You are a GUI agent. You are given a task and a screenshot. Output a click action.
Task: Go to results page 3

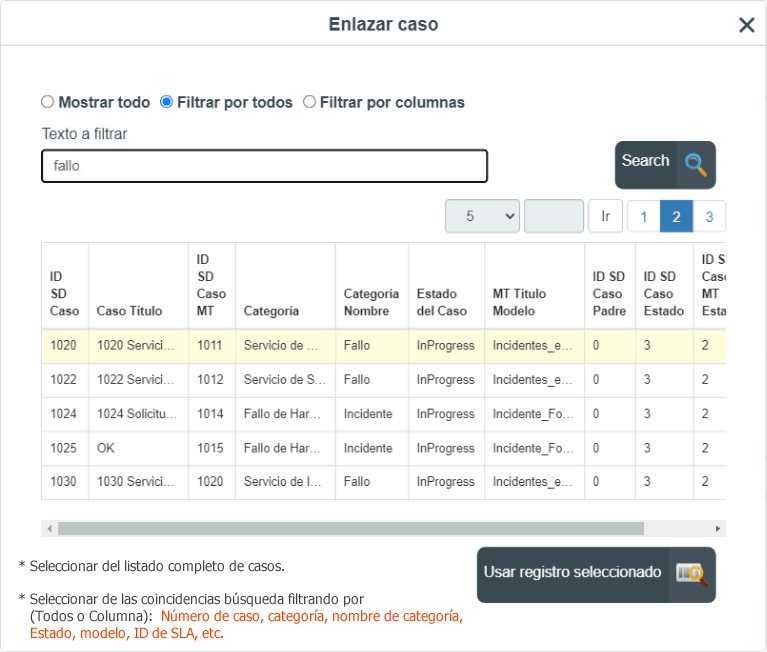709,216
